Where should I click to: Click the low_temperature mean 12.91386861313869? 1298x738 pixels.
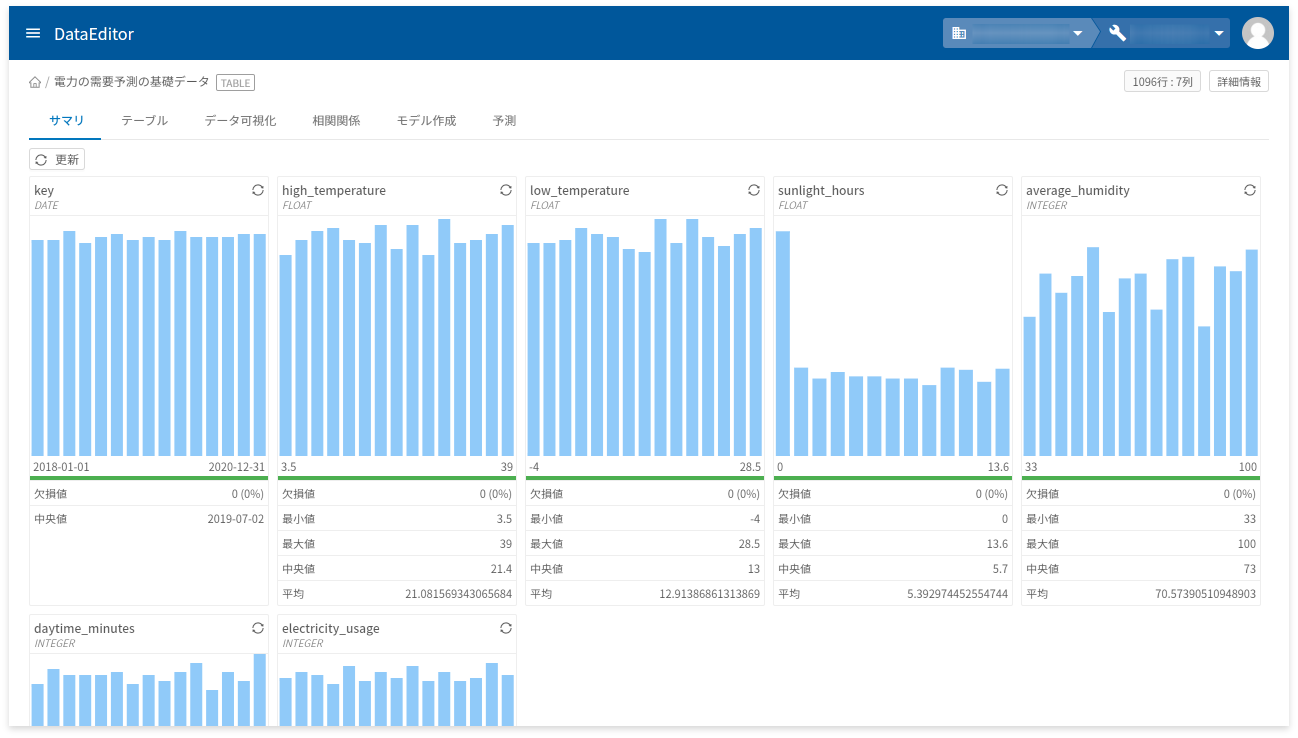(x=709, y=594)
